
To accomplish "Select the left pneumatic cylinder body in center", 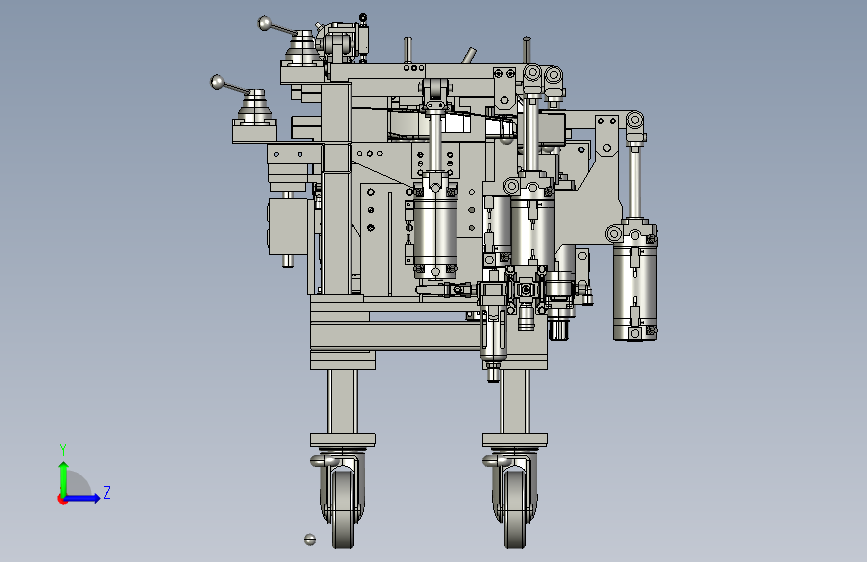I will pyautogui.click(x=435, y=230).
